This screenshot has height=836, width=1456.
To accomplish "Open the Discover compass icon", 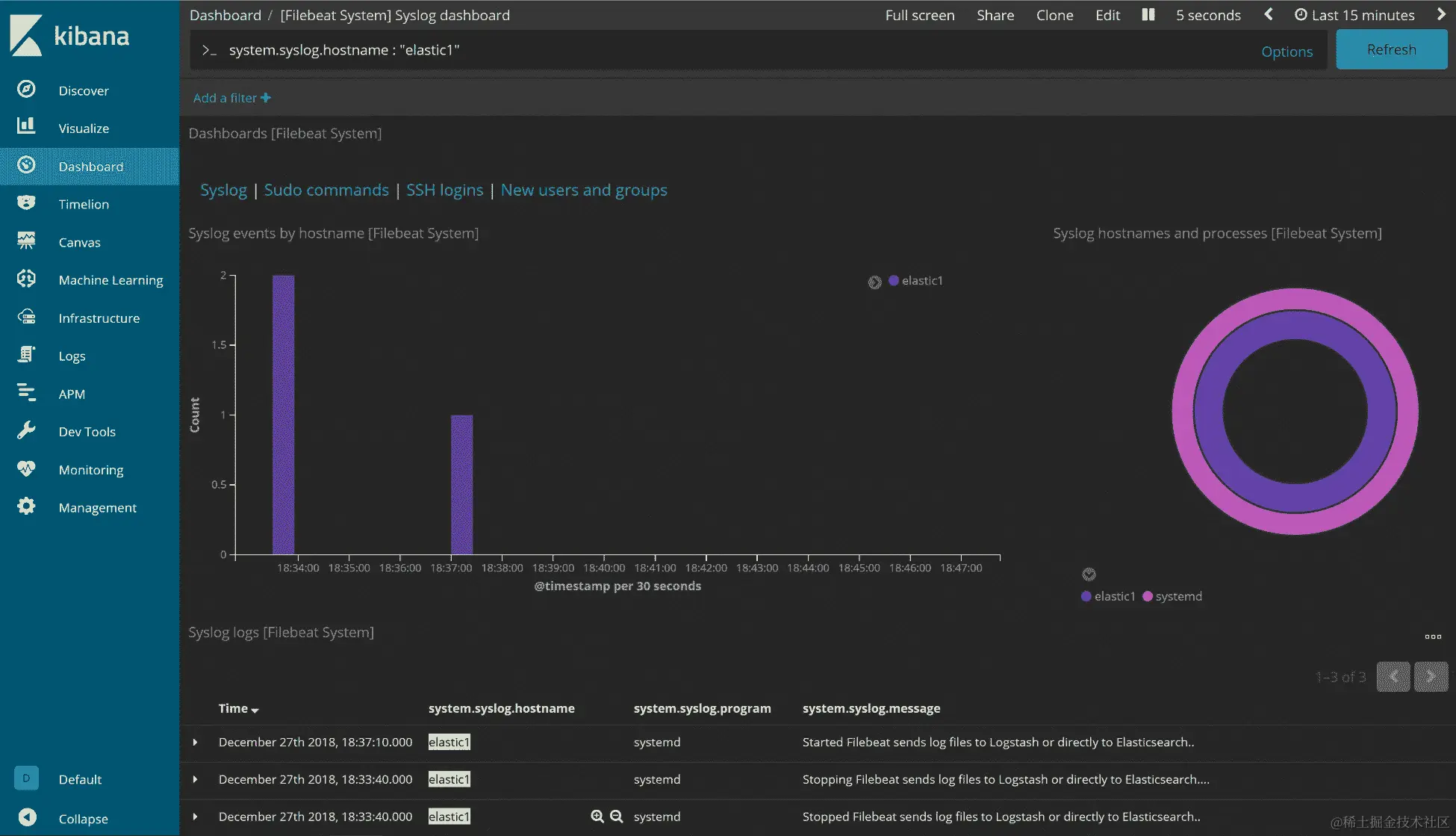I will [26, 90].
